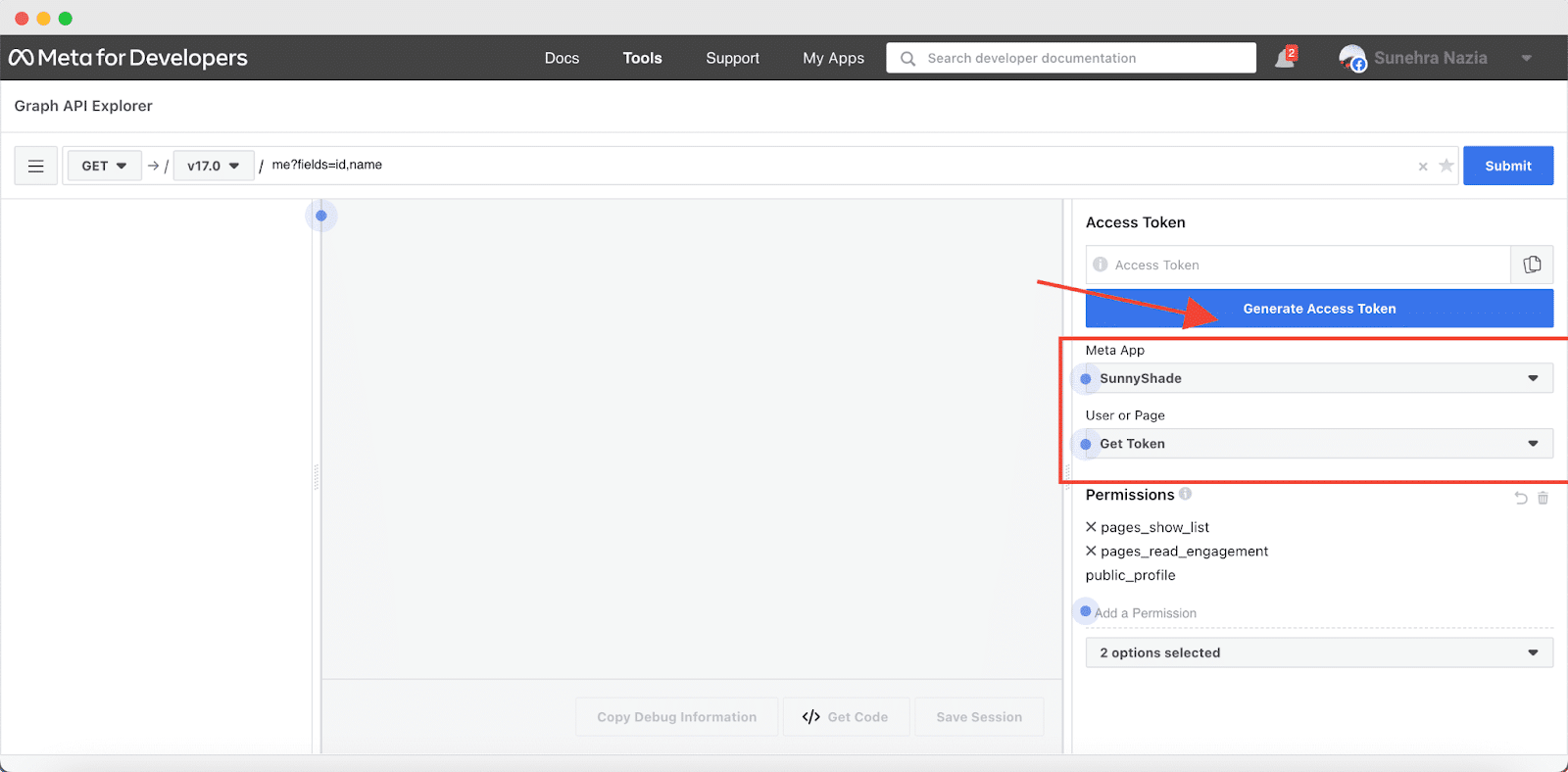Click the Add a Permission field

tap(1319, 613)
